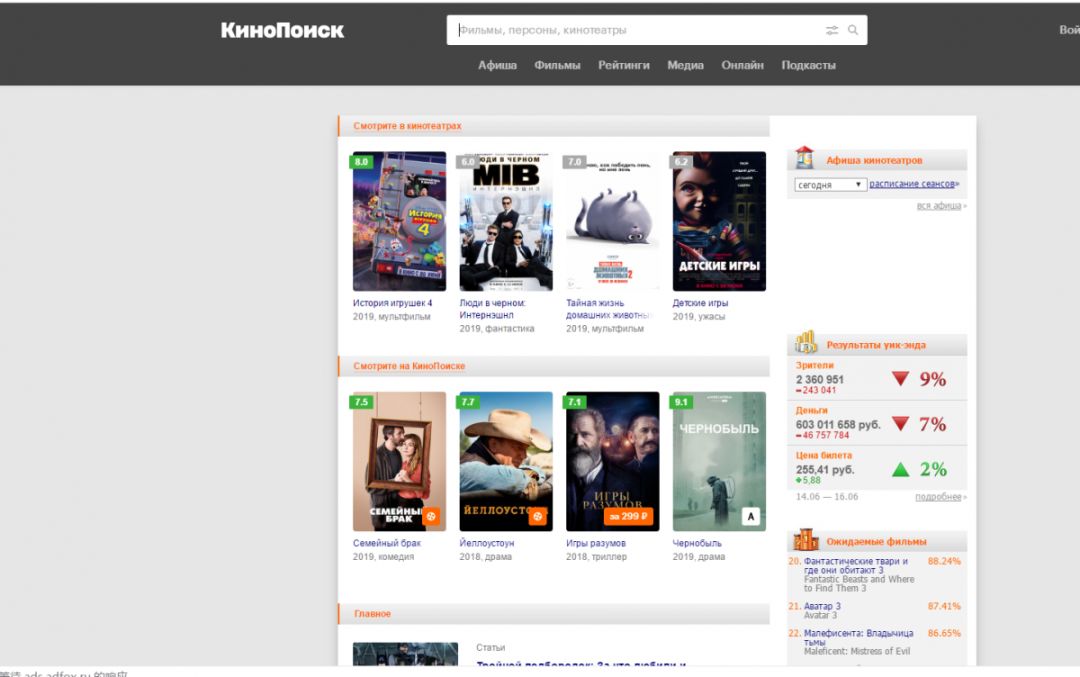Open the Афиша menu

coord(497,65)
